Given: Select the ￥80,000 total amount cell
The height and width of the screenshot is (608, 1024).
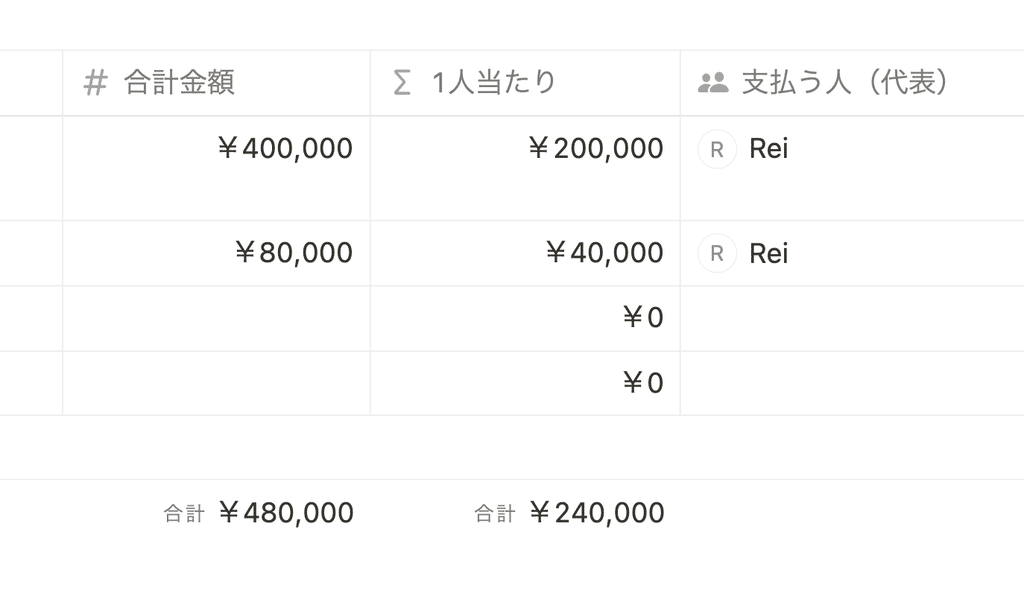Looking at the screenshot, I should tap(216, 253).
